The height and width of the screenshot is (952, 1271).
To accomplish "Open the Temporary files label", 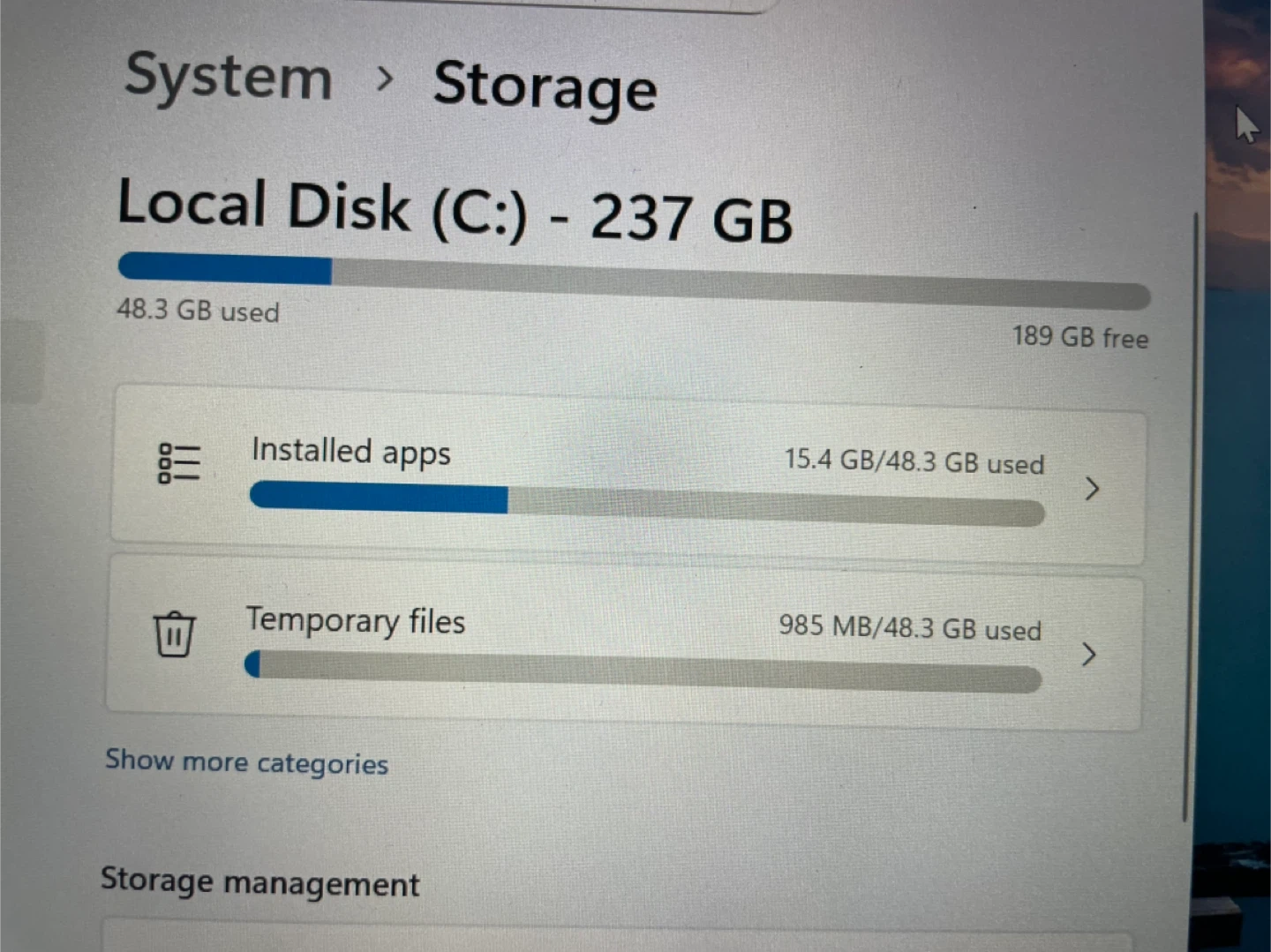I will 356,621.
